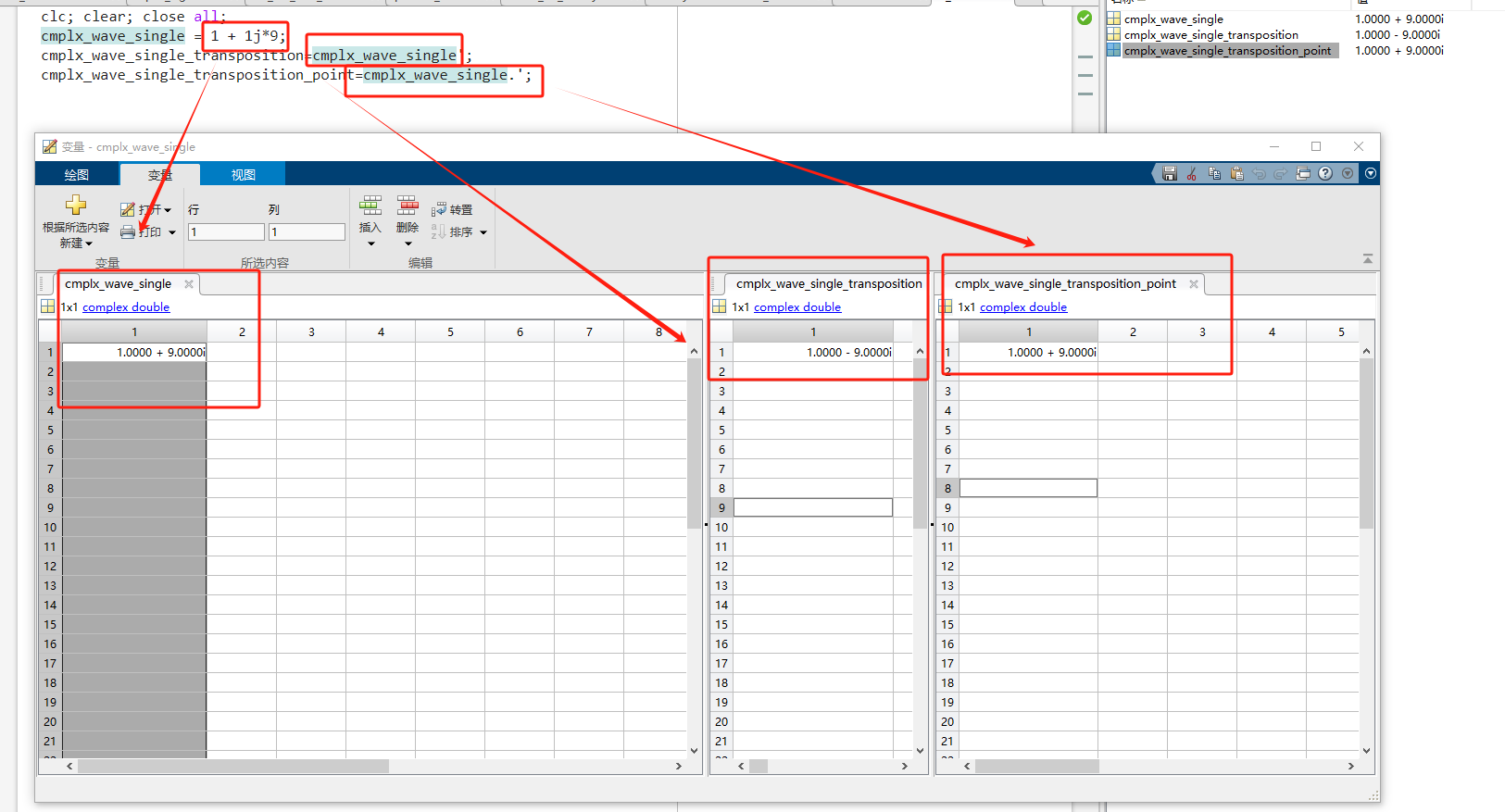Close the cmplx_wave_single variable tab
Screen dimensions: 1505x812
[x=189, y=284]
